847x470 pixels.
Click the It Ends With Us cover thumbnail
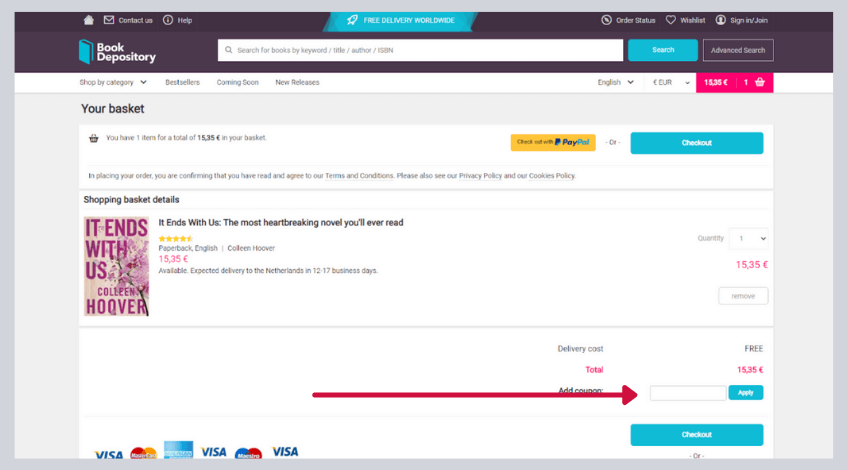click(116, 266)
